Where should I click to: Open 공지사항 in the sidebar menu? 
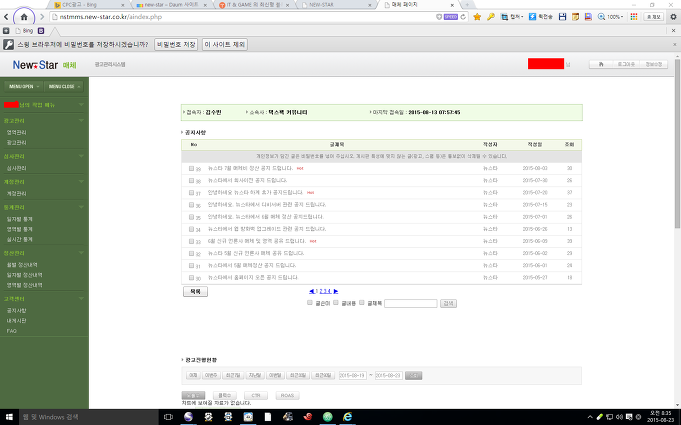[x=17, y=311]
